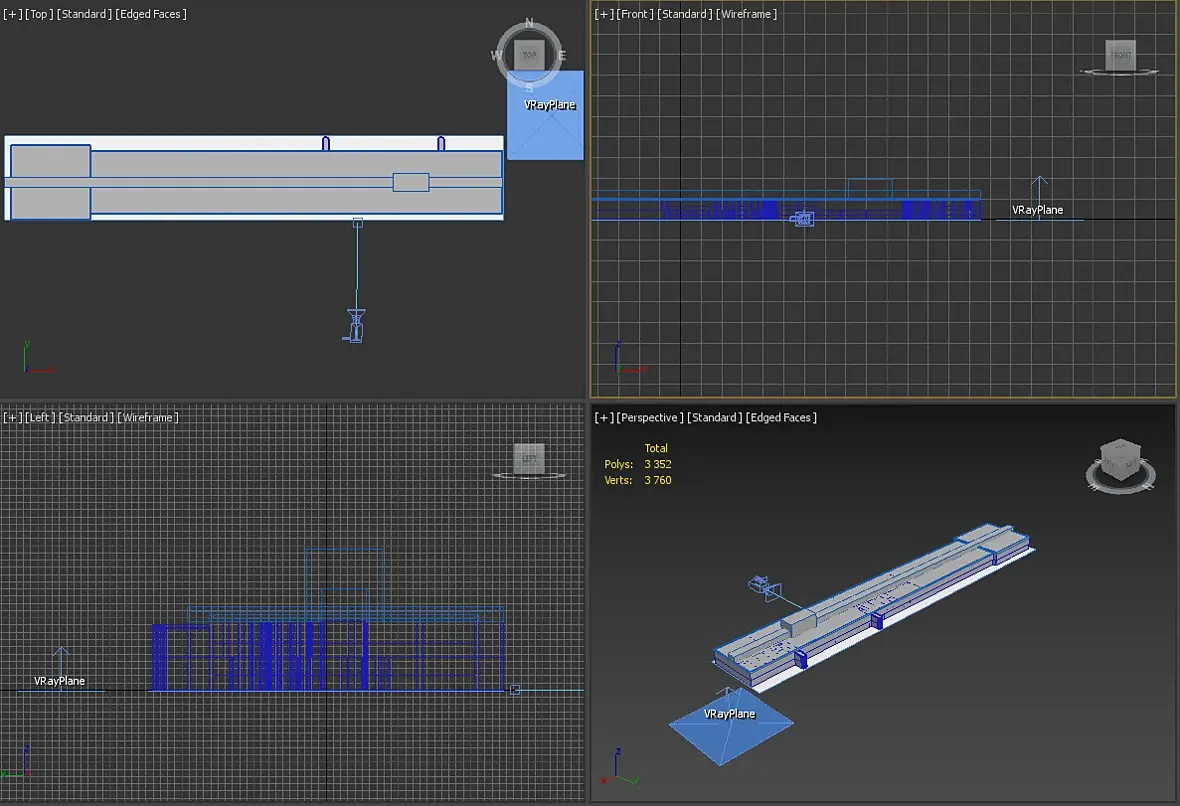Screen dimensions: 1180x806
Task: Open [Wireframe] shading menu in Front viewport
Action: [746, 14]
